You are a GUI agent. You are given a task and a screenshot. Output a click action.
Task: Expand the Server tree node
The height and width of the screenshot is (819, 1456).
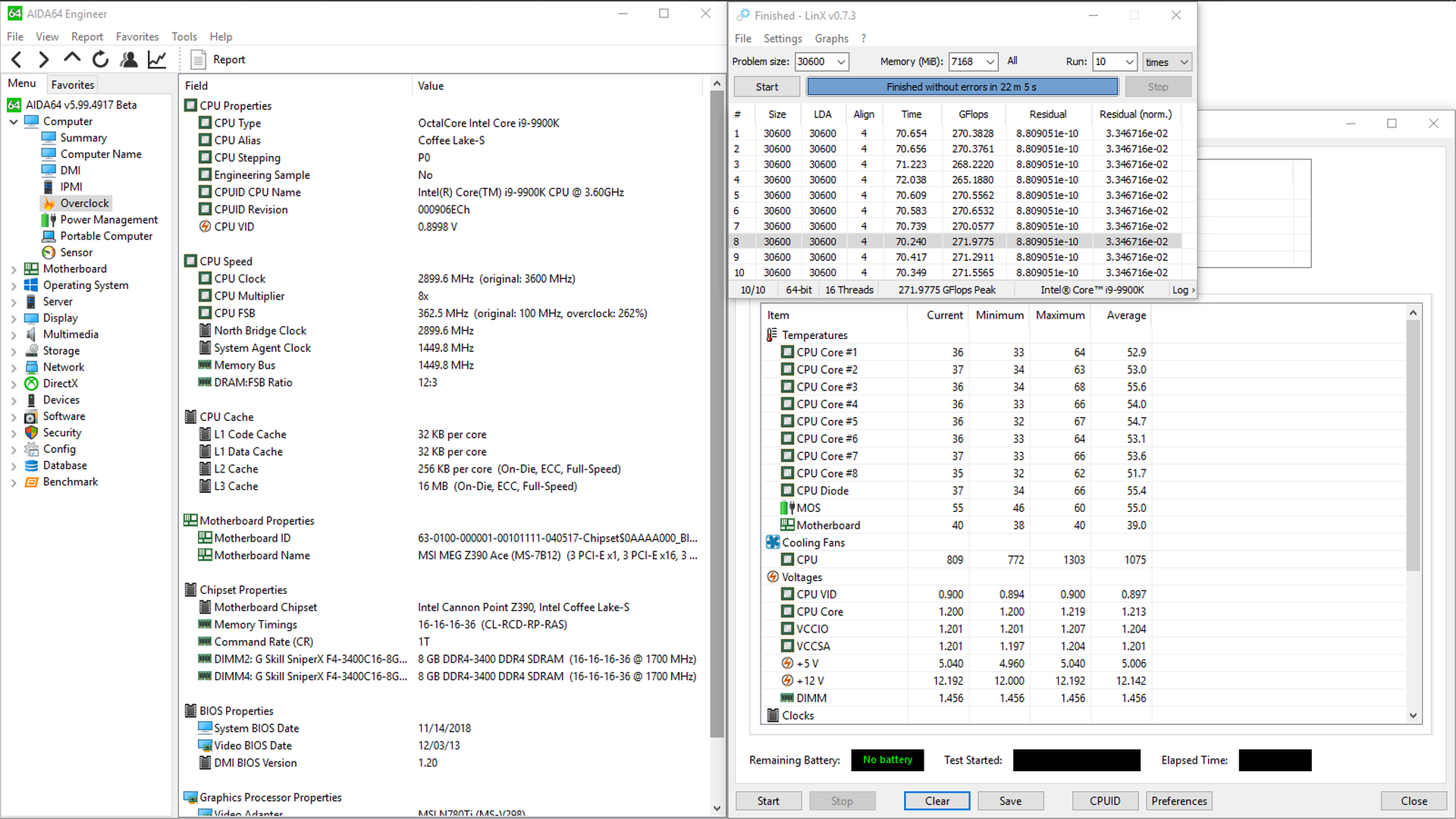[x=14, y=302]
